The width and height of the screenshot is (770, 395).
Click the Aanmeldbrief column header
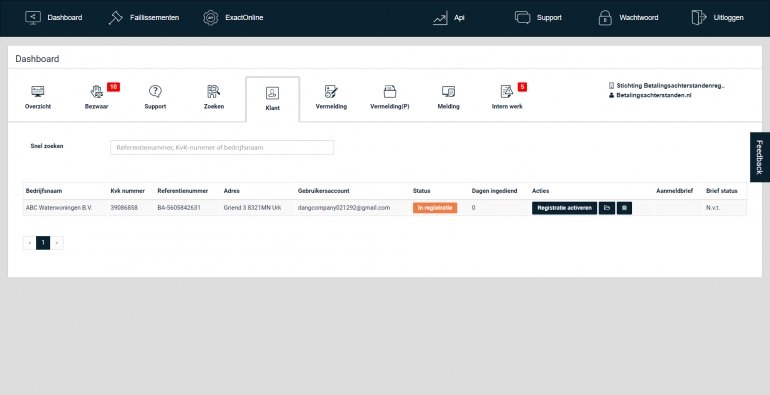pos(674,191)
